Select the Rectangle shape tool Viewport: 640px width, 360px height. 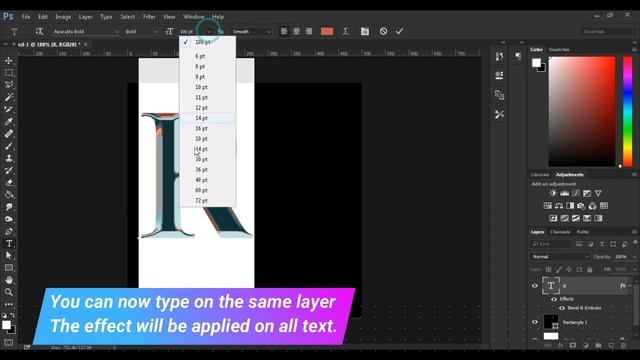tap(9, 268)
